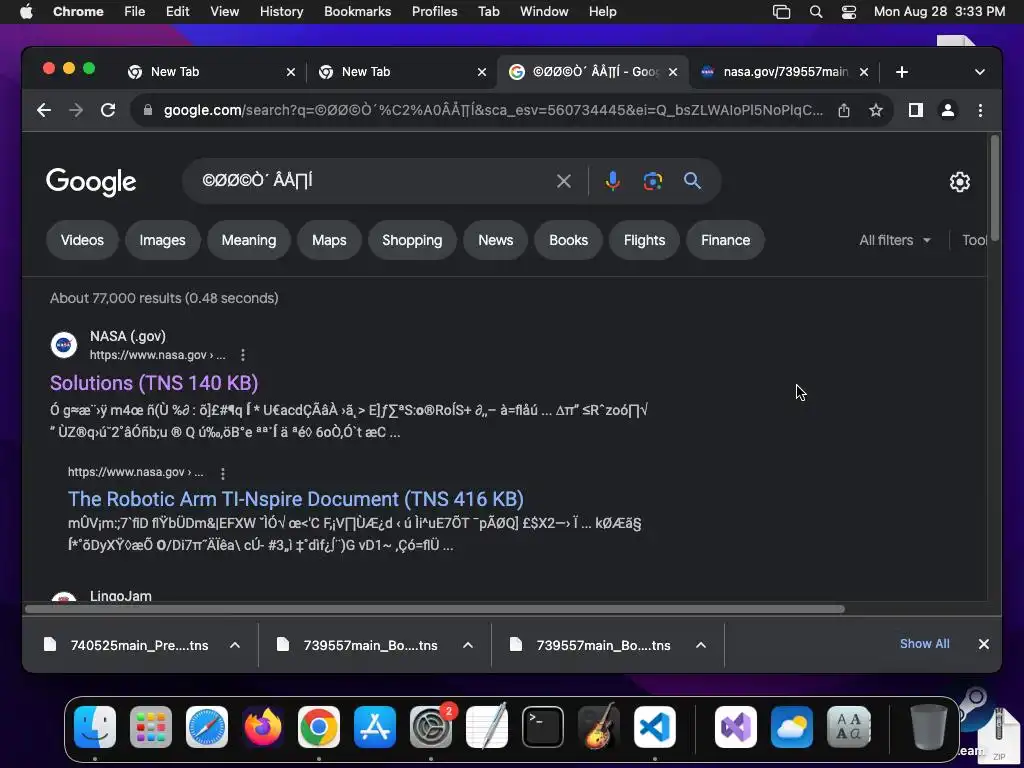The width and height of the screenshot is (1024, 768).
Task: Switch to the first New Tab
Action: click(x=209, y=72)
